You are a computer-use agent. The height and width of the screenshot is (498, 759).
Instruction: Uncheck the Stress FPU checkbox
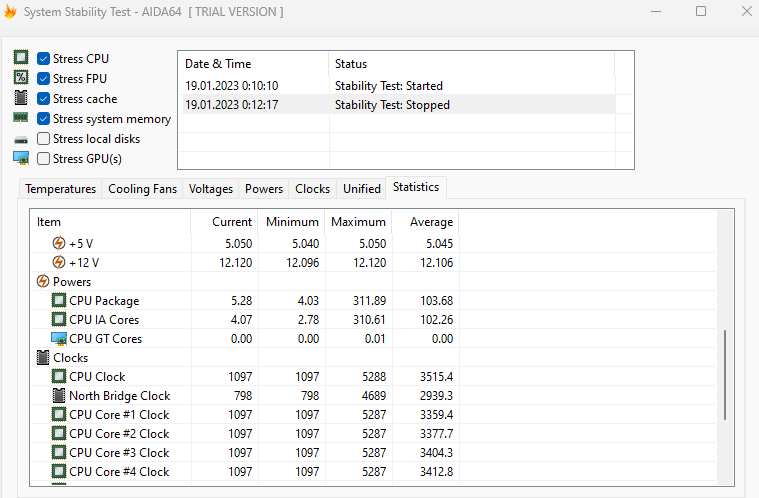[44, 78]
